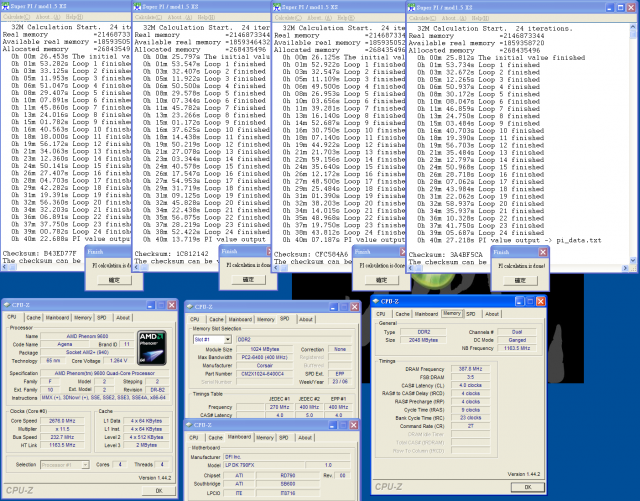Click title icon of CPU-Z SPD-tab window
The image size is (640, 501).
coord(189,307)
